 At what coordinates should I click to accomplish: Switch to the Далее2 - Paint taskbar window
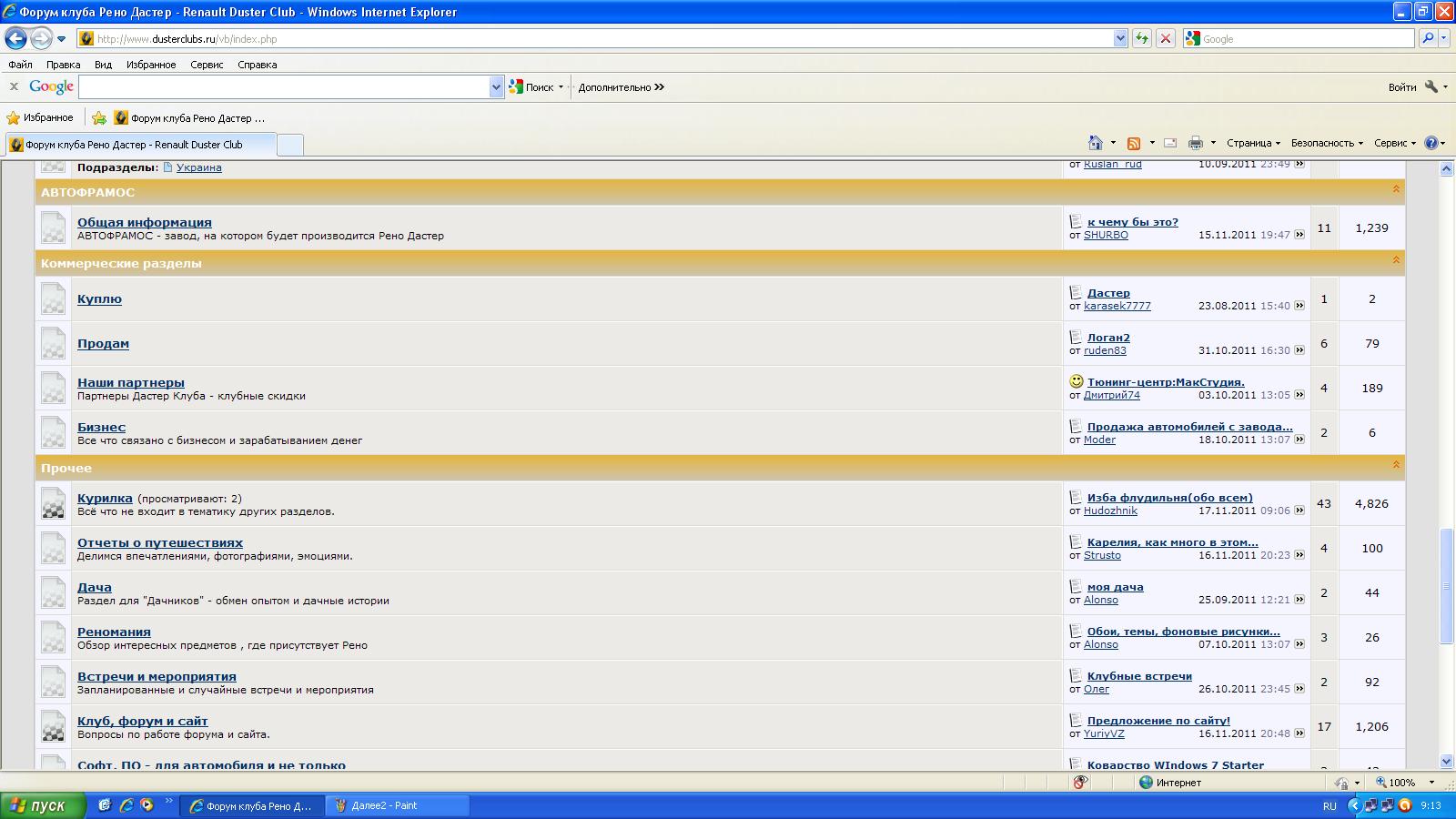click(x=396, y=805)
